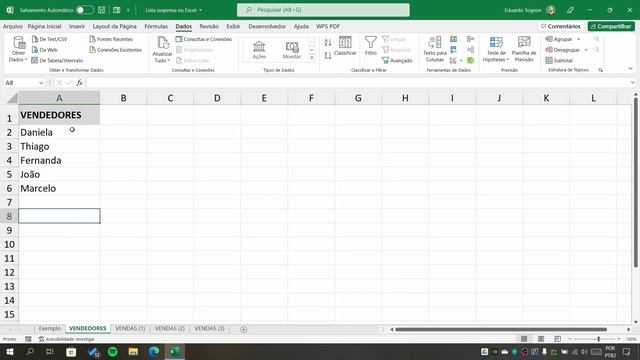Open the Arquivo menu
Viewport: 640px width, 360px height.
[13, 26]
